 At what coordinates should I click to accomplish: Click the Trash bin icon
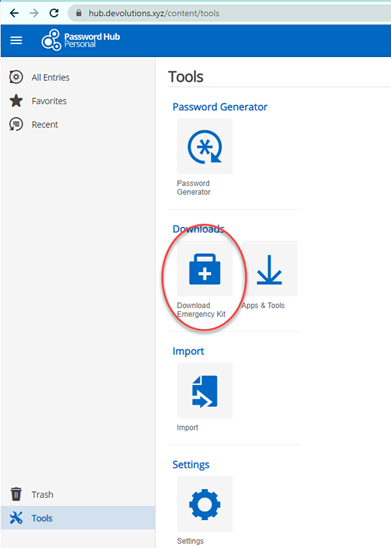coord(16,494)
